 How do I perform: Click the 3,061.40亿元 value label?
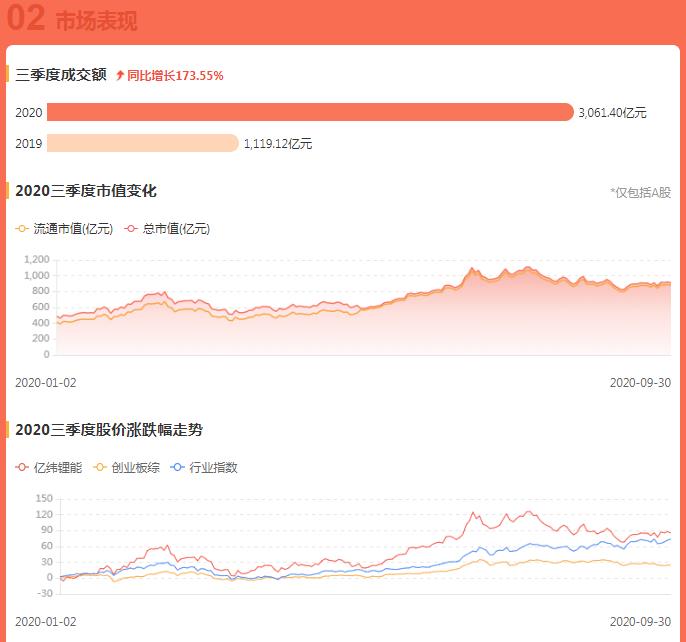[612, 113]
